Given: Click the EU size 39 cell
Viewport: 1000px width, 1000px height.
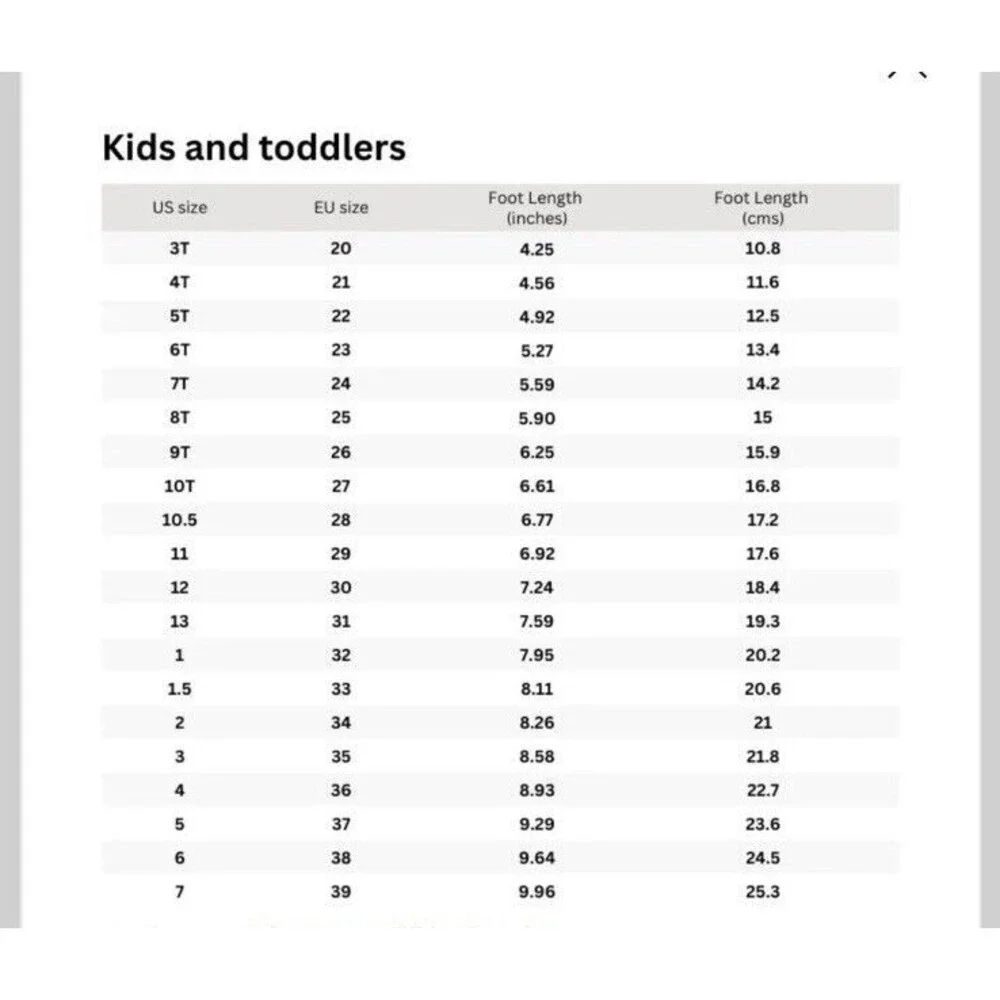Looking at the screenshot, I should coord(341,892).
